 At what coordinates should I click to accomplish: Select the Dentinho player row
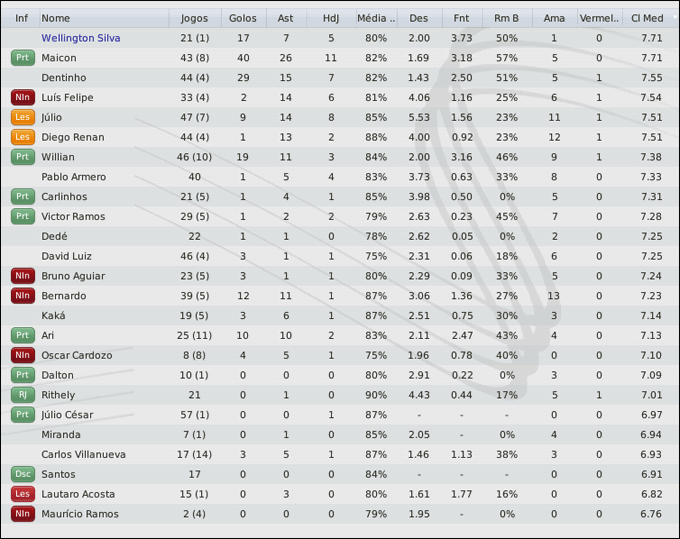click(x=64, y=77)
